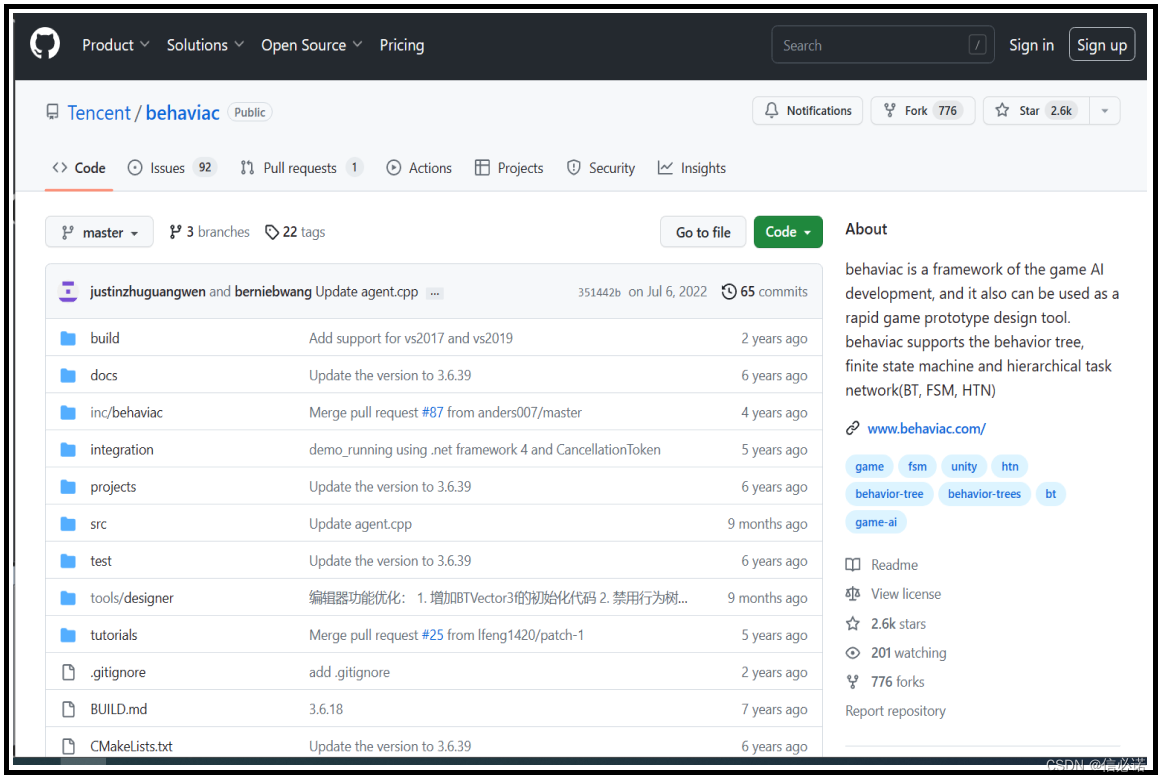Image resolution: width=1162 pixels, height=782 pixels.
Task: Click the star icon beside 2.6k stars
Action: [x=853, y=623]
